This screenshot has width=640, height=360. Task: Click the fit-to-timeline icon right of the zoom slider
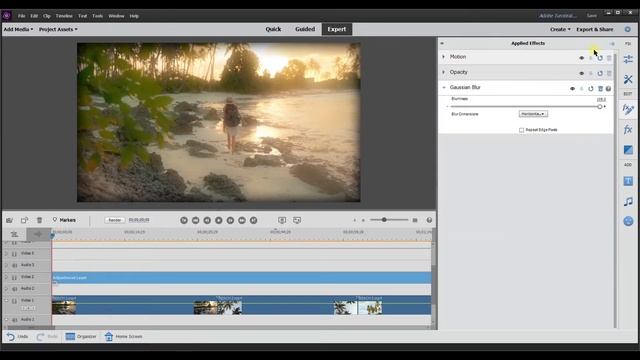415,220
